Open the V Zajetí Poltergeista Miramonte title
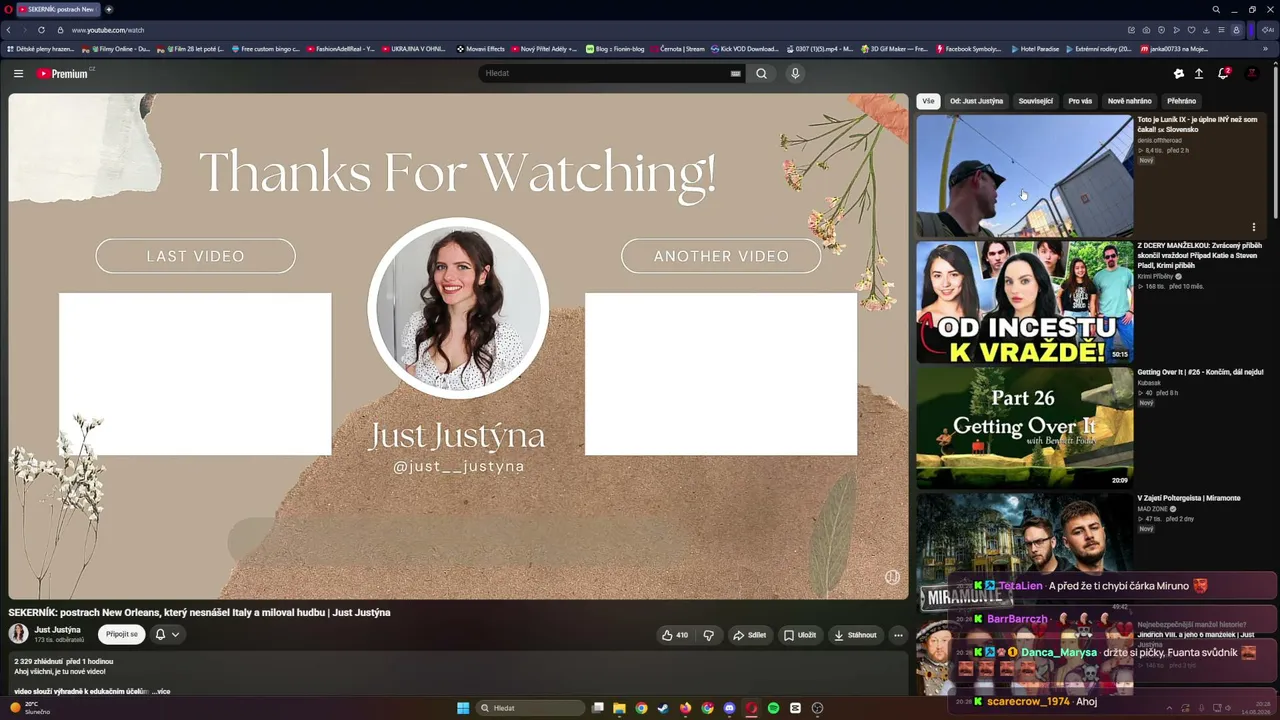The height and width of the screenshot is (720, 1280). coord(1189,498)
